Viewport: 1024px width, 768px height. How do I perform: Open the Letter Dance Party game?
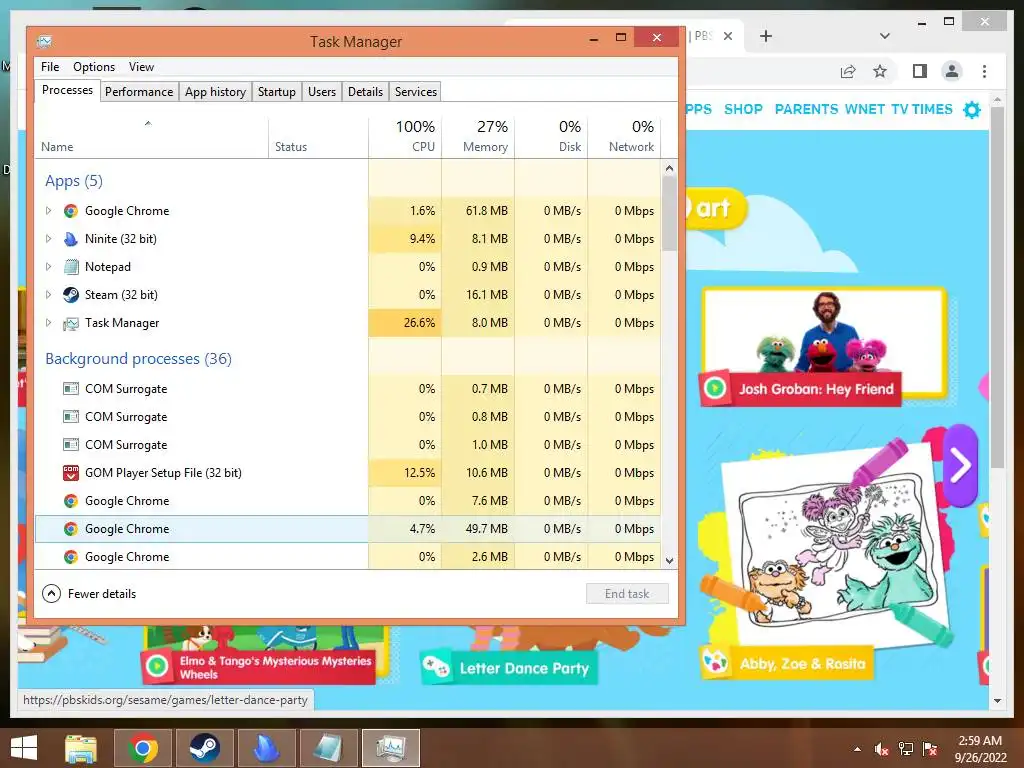coord(509,667)
